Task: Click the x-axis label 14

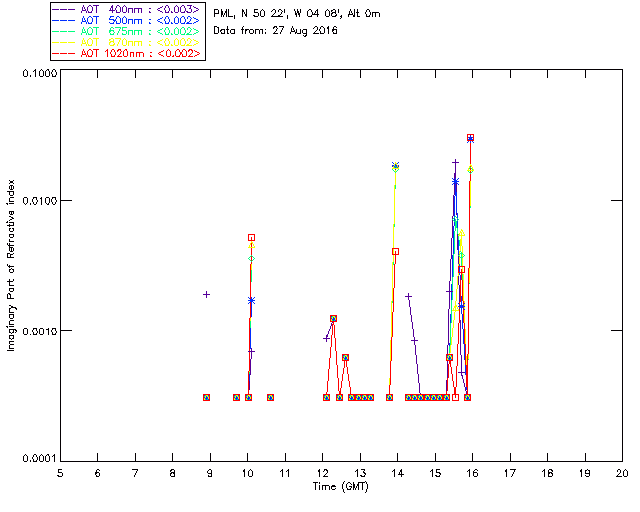Action: tap(398, 473)
